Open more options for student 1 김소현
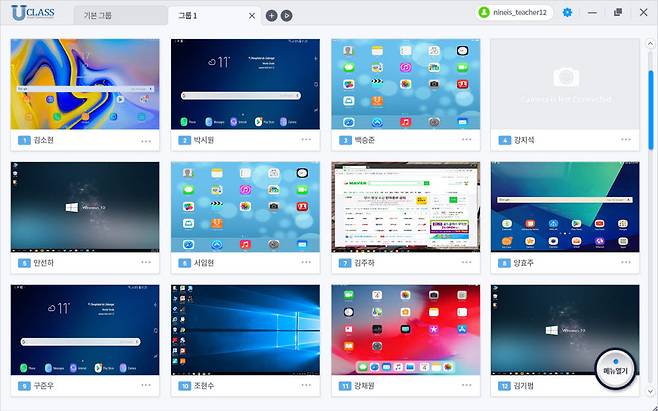The width and height of the screenshot is (658, 411). (146, 141)
